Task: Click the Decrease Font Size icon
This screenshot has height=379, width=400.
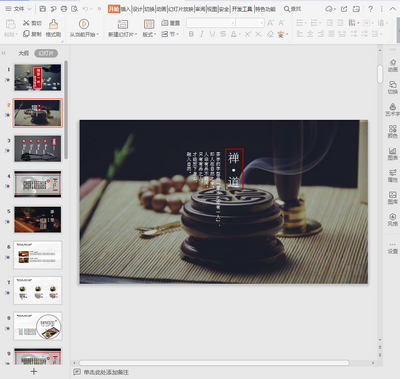Action: pyautogui.click(x=282, y=23)
